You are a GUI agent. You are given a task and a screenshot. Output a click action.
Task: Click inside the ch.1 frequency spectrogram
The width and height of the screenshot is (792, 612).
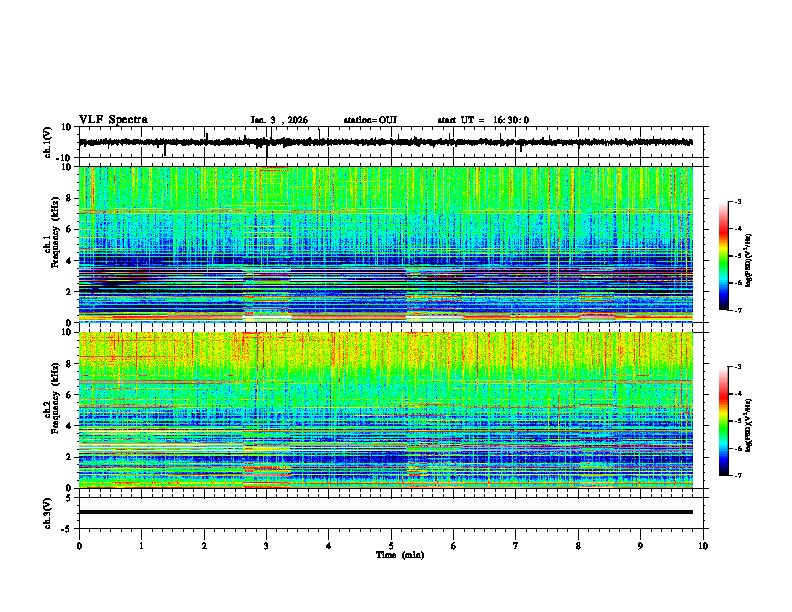[385, 244]
